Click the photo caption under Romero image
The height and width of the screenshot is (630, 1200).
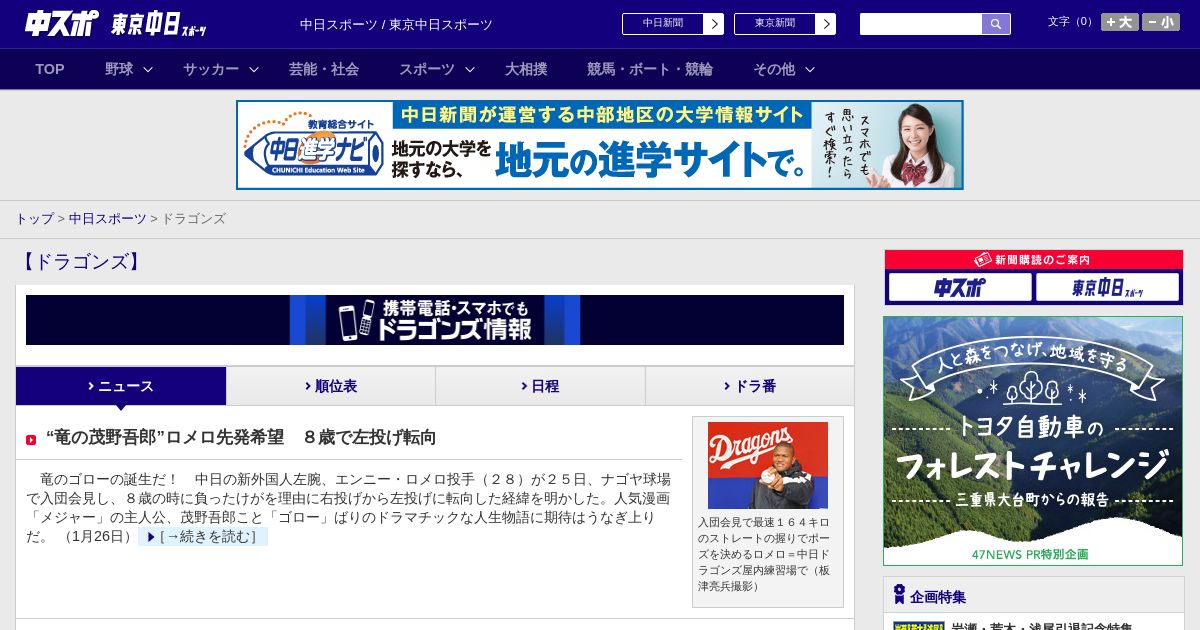(764, 554)
